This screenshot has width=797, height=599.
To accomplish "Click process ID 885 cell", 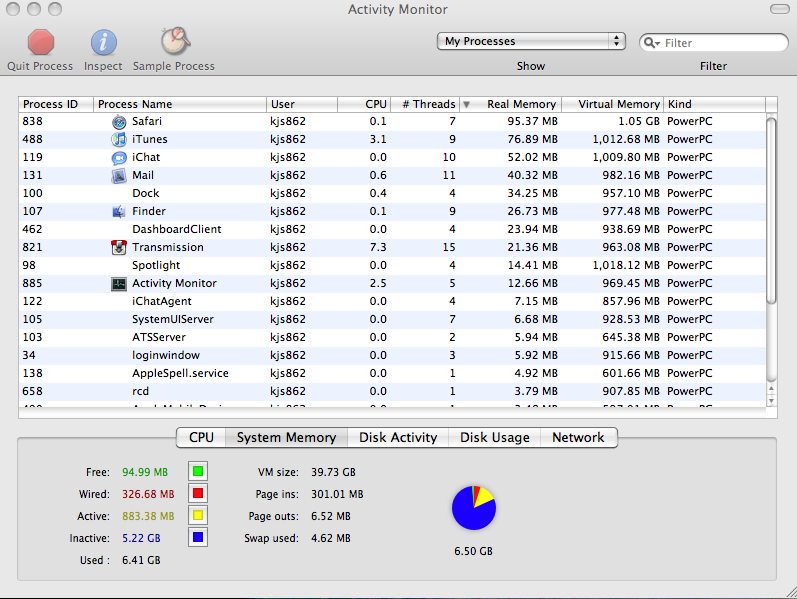I will click(32, 284).
